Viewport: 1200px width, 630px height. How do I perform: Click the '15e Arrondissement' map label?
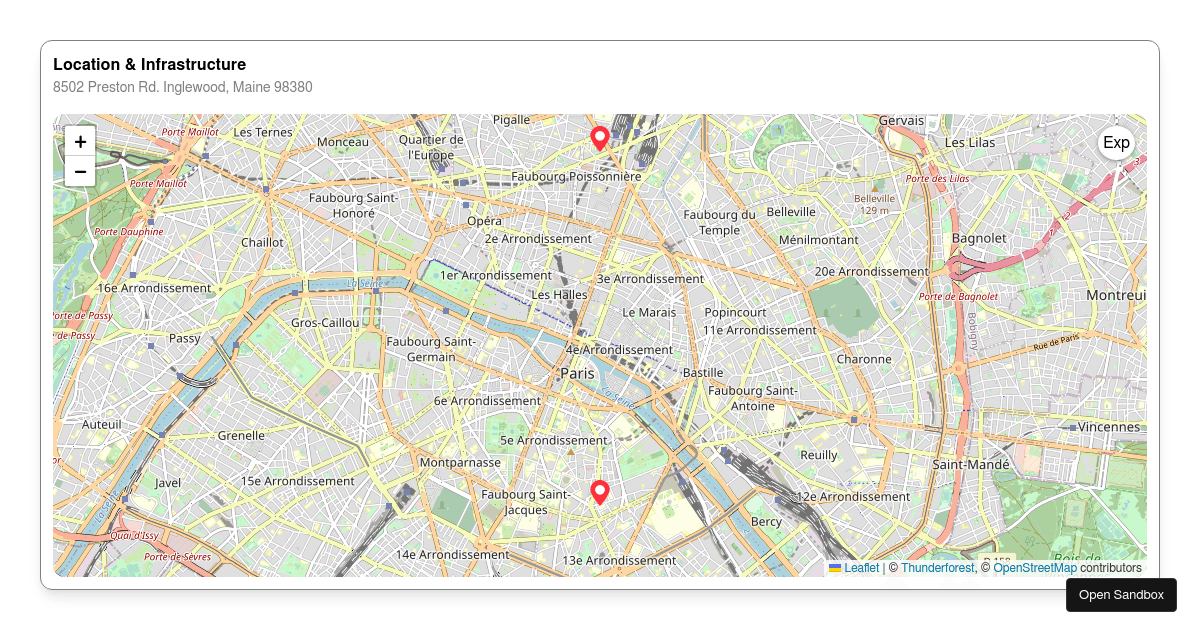pyautogui.click(x=298, y=481)
